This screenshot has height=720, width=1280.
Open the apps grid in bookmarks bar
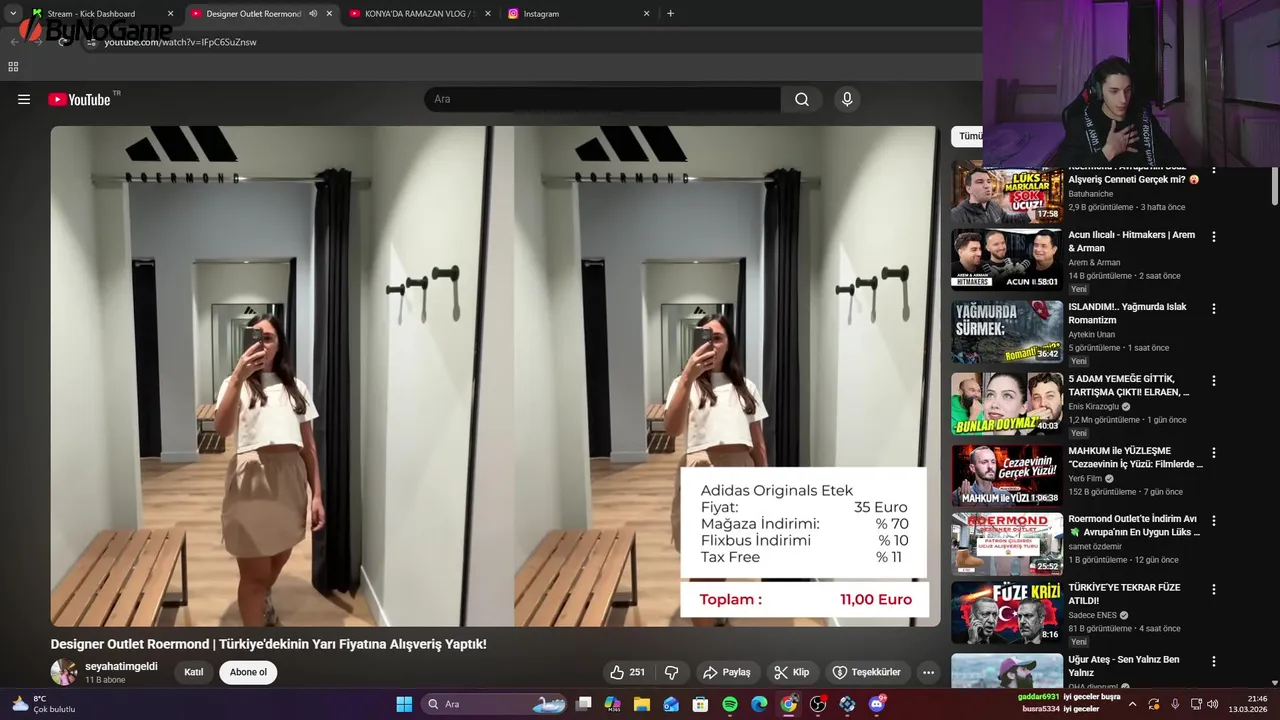pyautogui.click(x=13, y=67)
